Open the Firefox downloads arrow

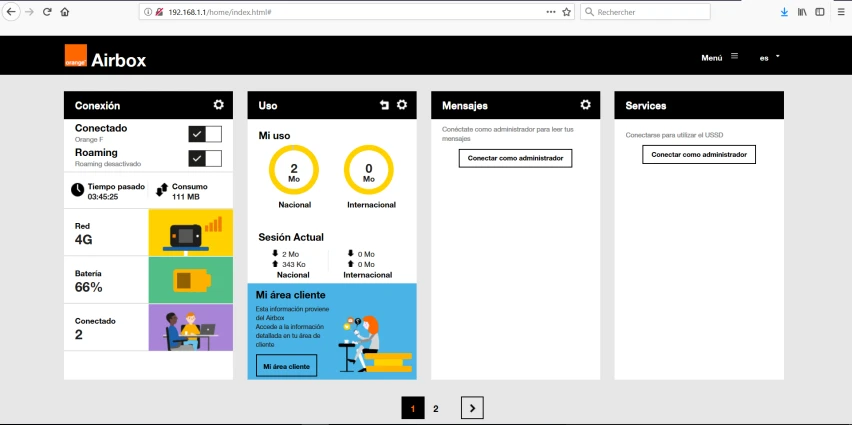784,12
